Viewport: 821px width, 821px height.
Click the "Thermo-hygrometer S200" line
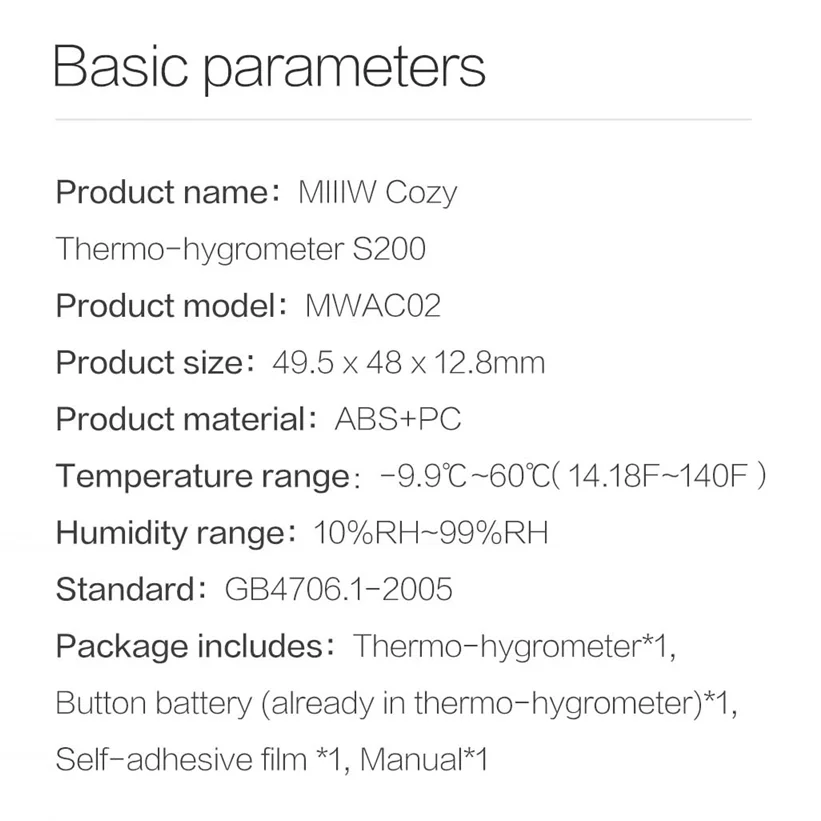click(x=240, y=248)
